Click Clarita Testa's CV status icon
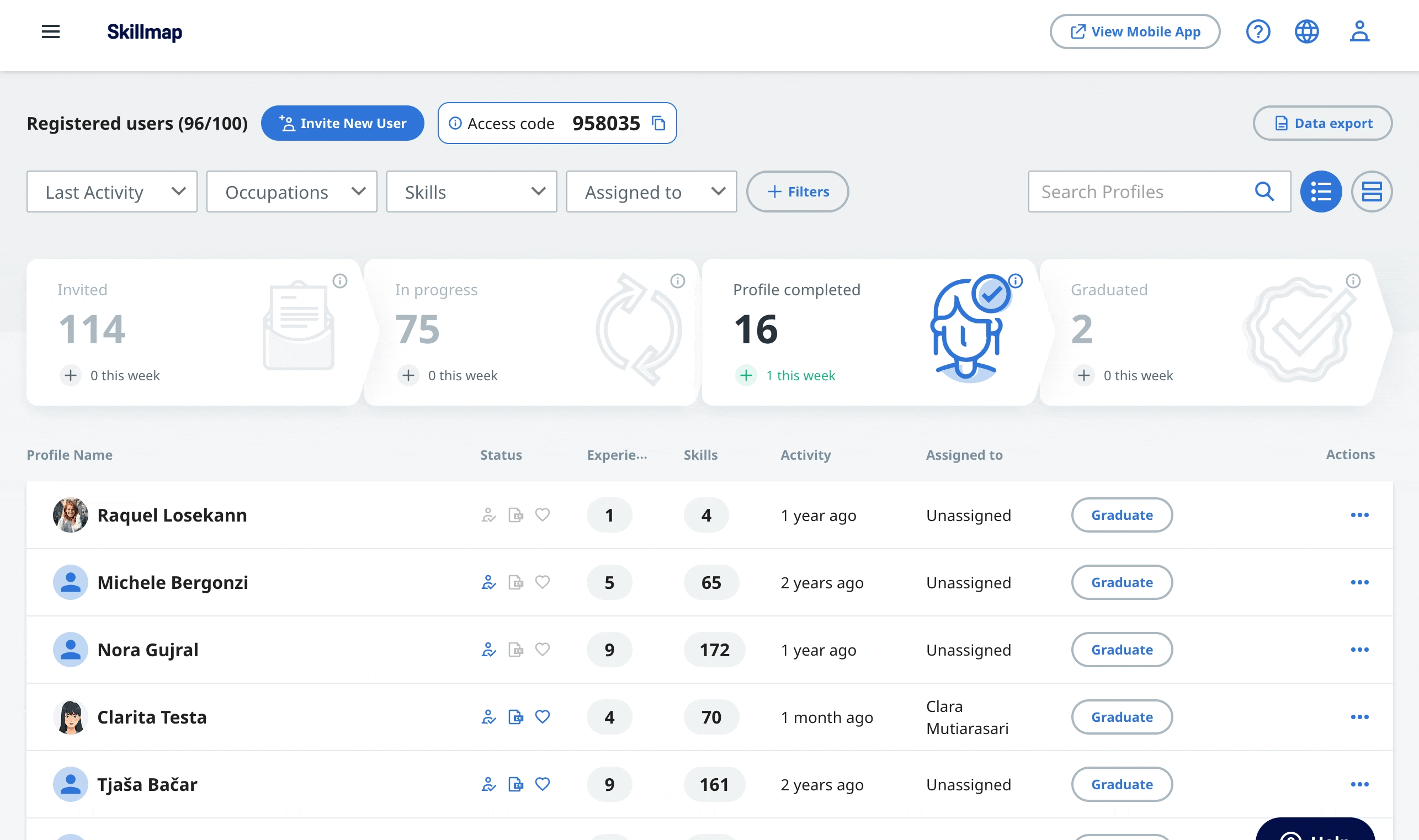 [x=515, y=717]
